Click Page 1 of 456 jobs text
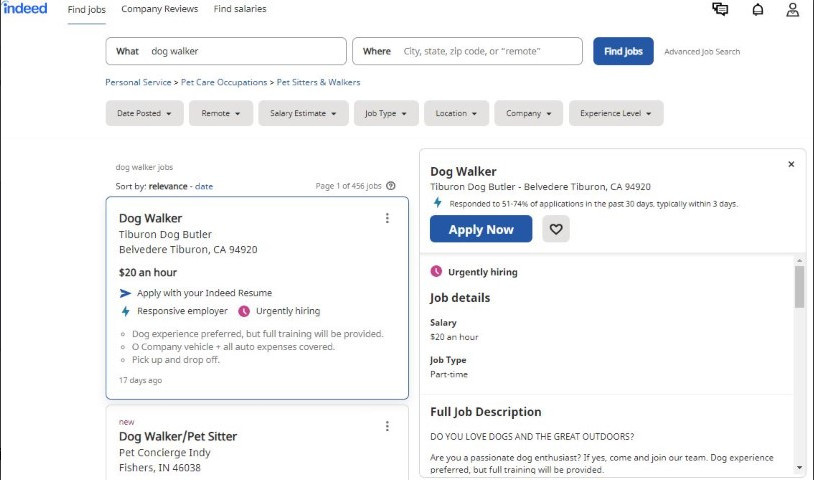 click(348, 186)
